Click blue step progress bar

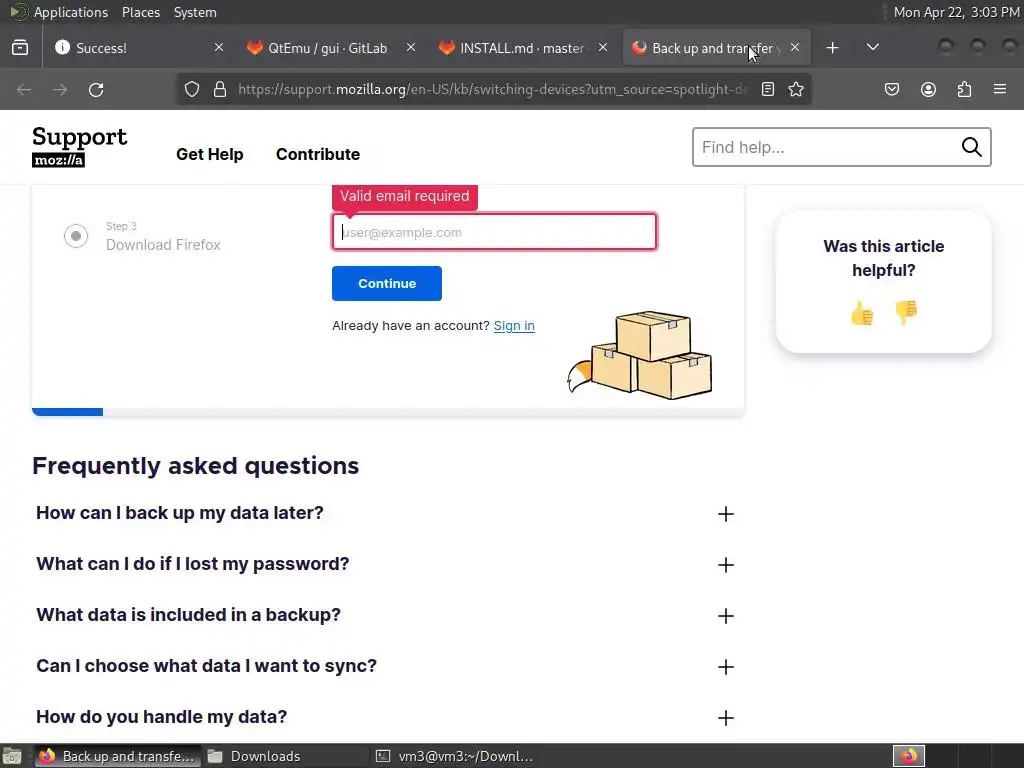(67, 412)
